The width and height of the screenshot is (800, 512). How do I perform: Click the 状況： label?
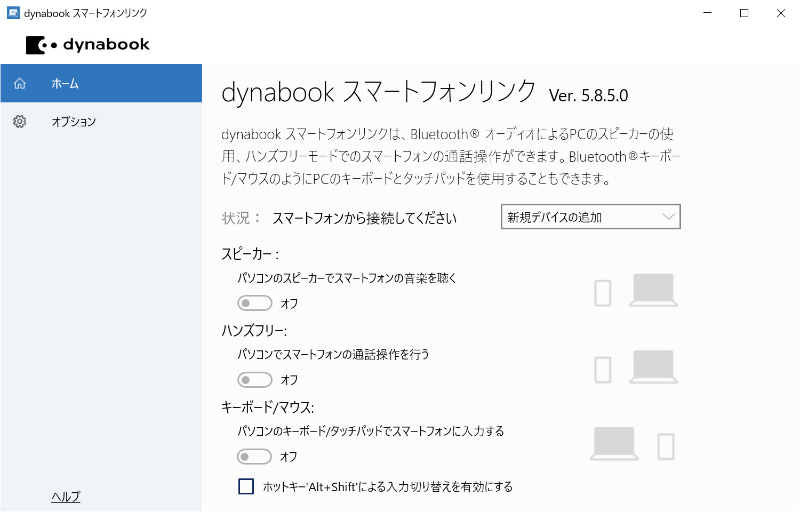[x=241, y=218]
